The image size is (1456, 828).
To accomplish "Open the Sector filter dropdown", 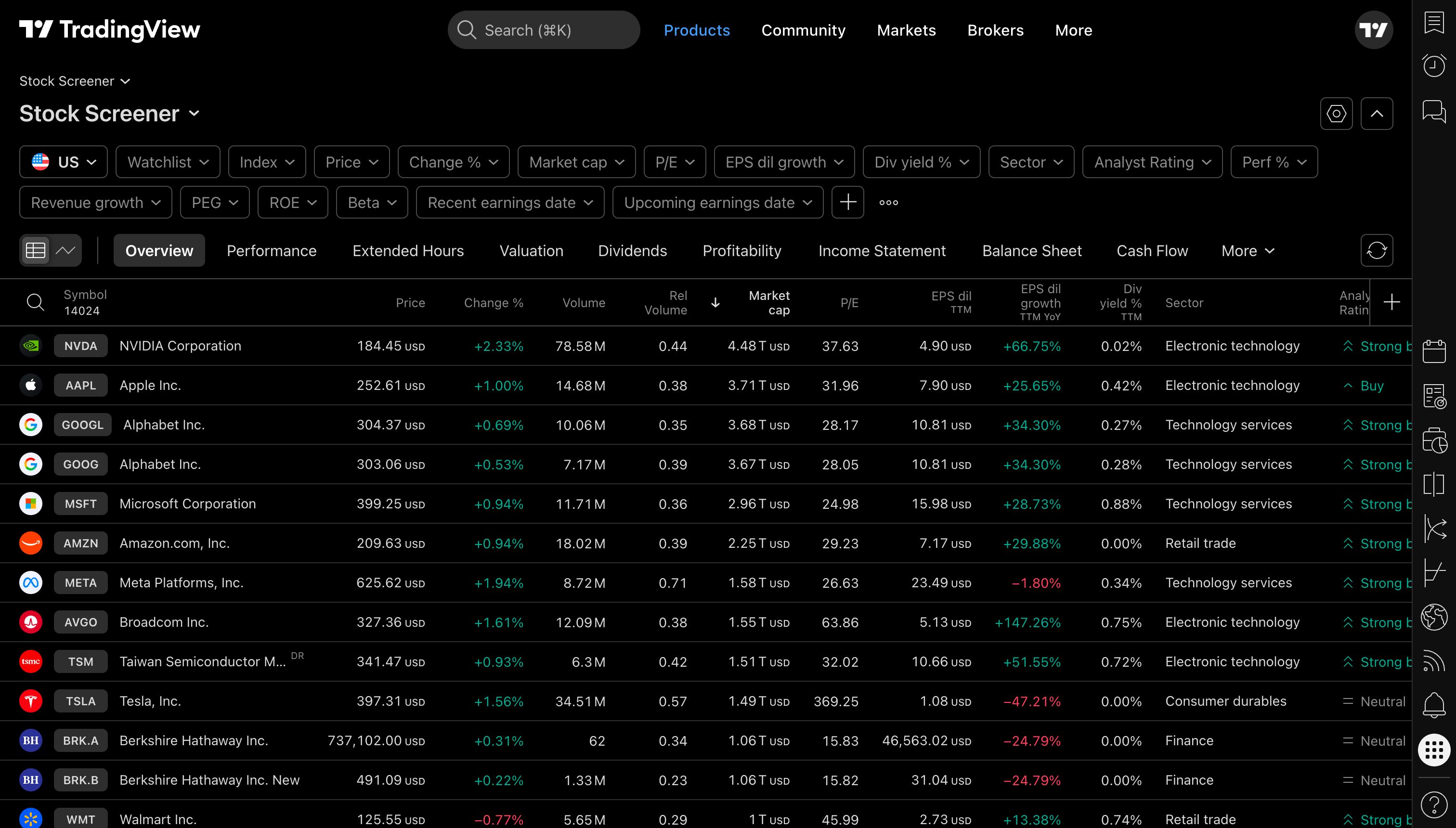I will pos(1030,161).
